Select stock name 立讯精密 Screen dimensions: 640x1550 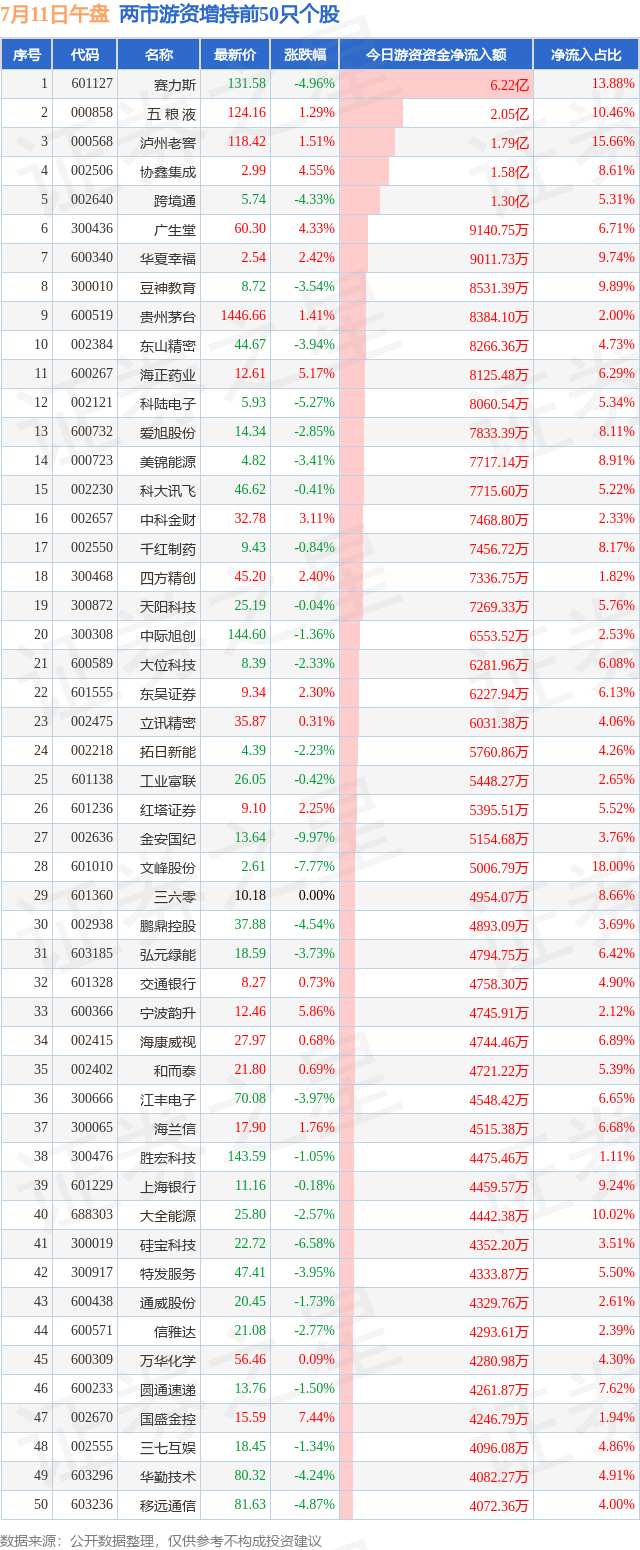click(168, 723)
